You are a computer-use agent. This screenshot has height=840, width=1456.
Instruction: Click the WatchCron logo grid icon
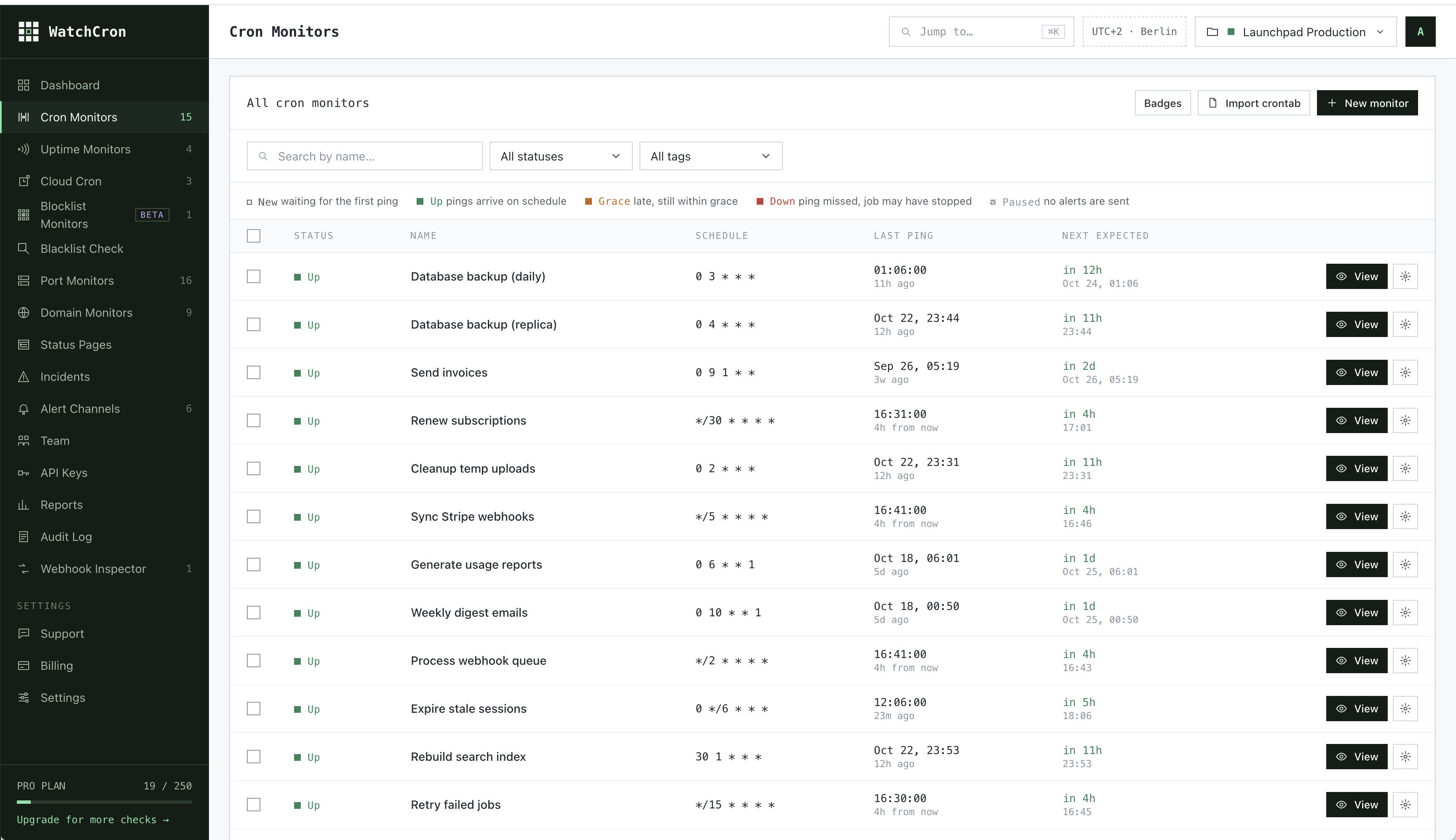pos(28,32)
